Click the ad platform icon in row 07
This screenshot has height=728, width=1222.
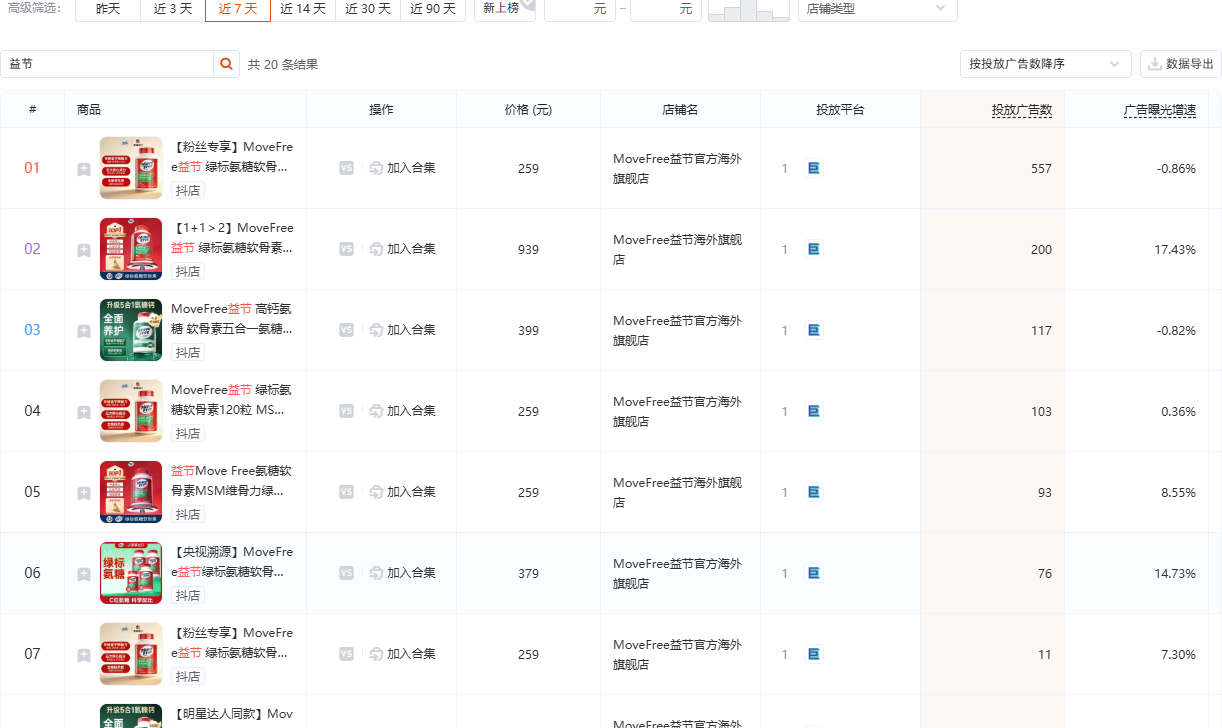point(814,654)
